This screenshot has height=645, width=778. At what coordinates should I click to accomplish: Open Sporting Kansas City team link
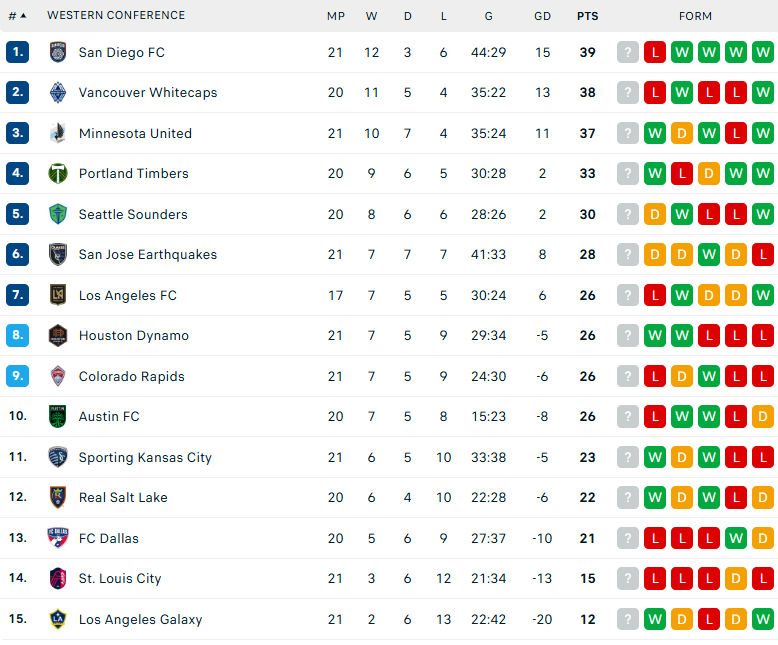145,457
